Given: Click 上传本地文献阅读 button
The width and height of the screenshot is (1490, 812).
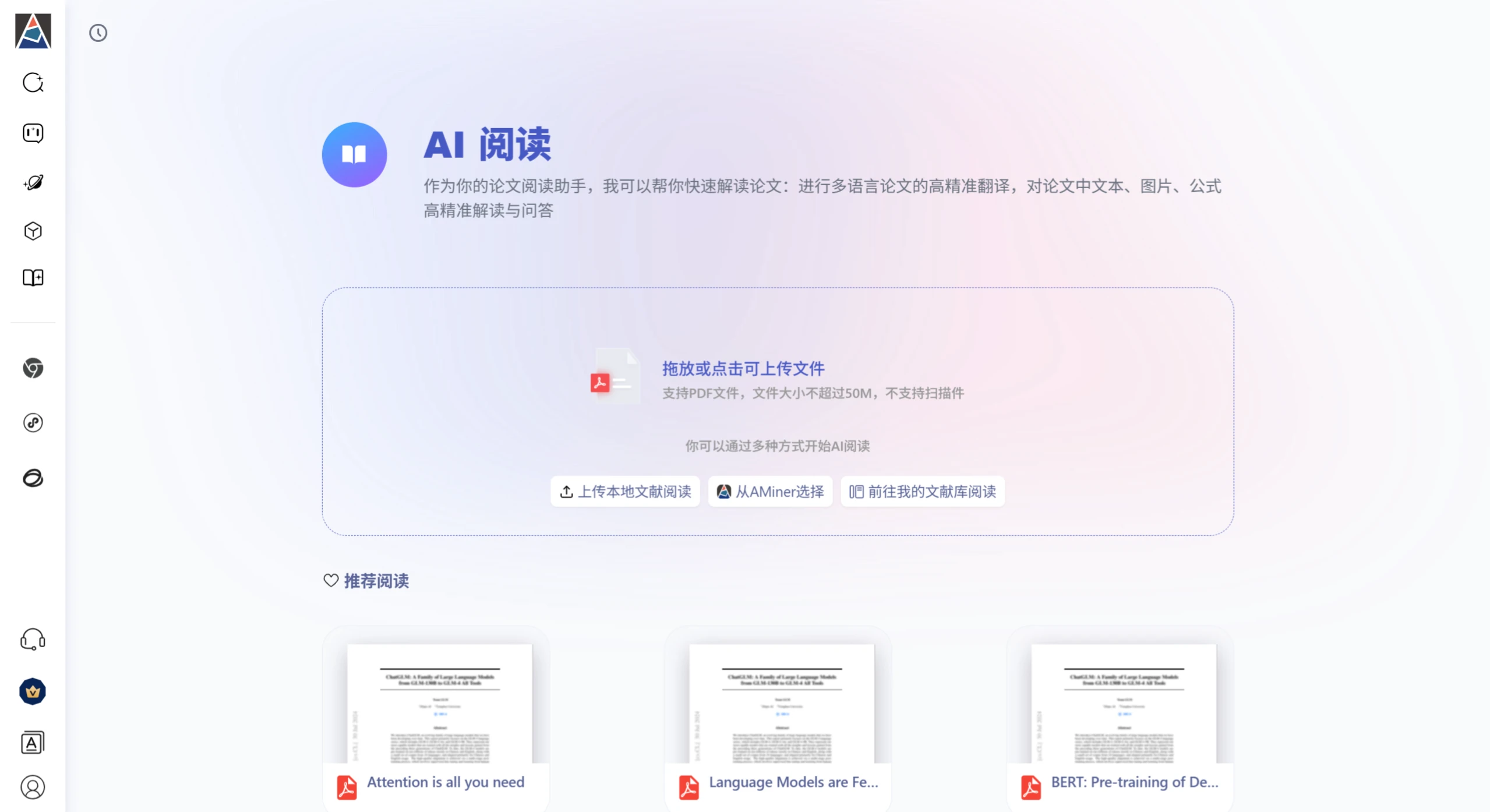Looking at the screenshot, I should coord(625,492).
